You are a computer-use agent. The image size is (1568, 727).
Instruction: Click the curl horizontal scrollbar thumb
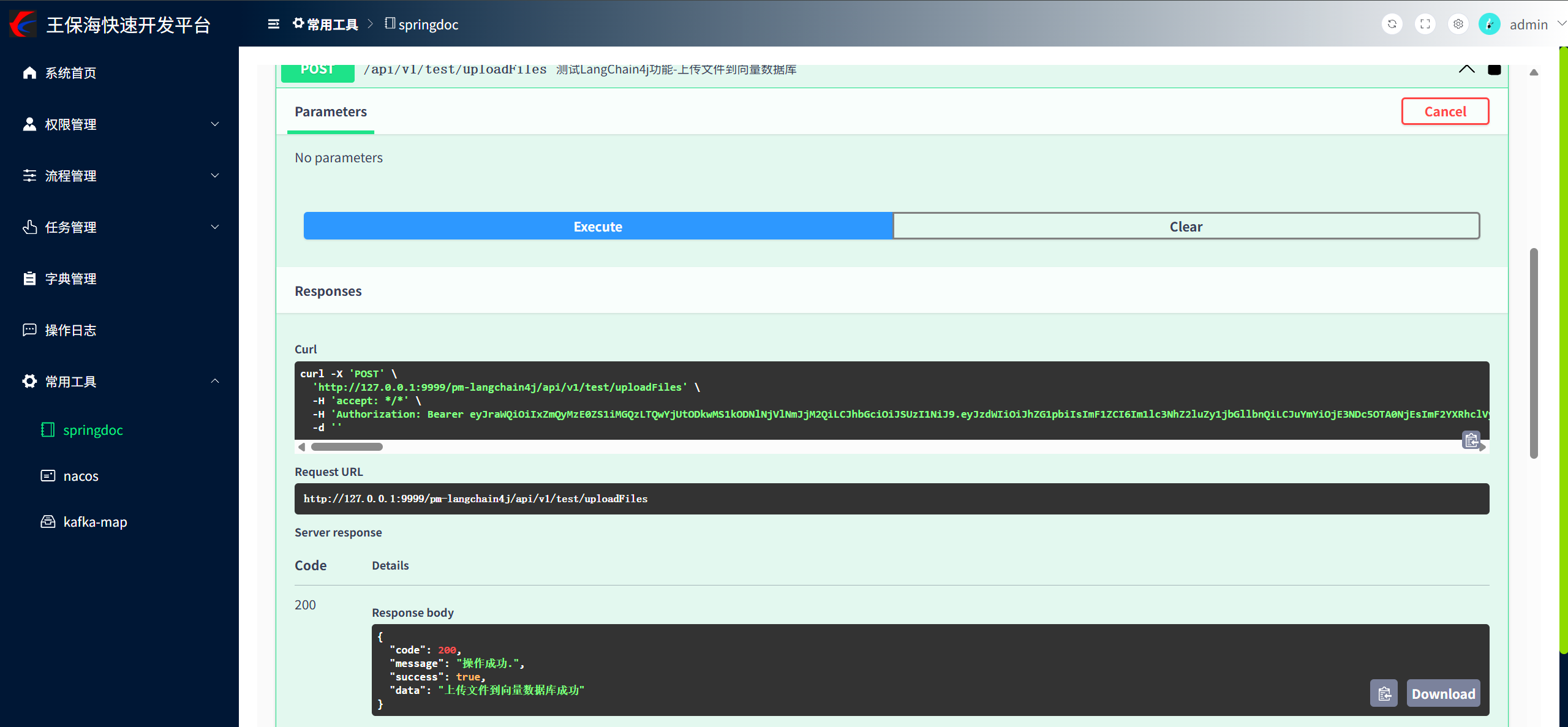pyautogui.click(x=347, y=447)
